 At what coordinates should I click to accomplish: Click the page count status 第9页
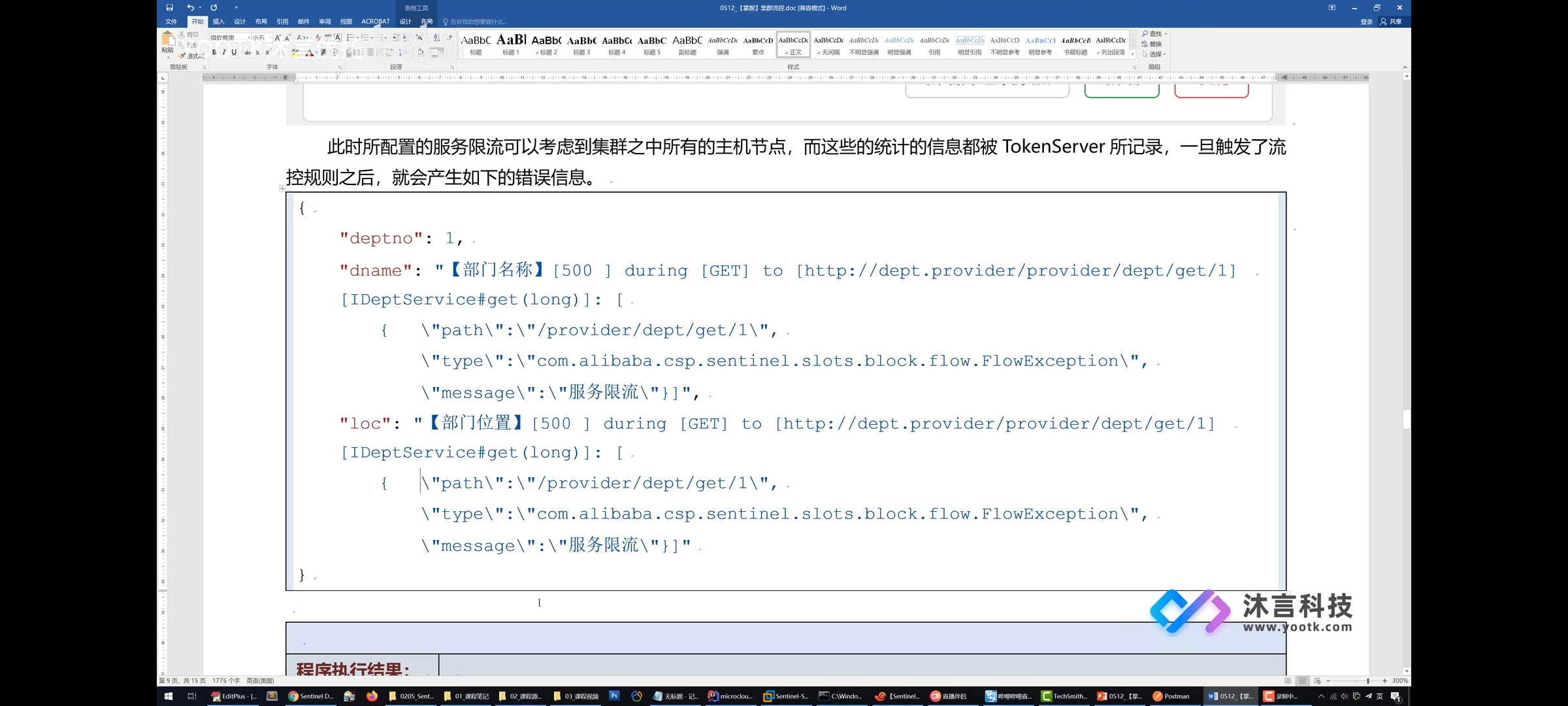[182, 681]
